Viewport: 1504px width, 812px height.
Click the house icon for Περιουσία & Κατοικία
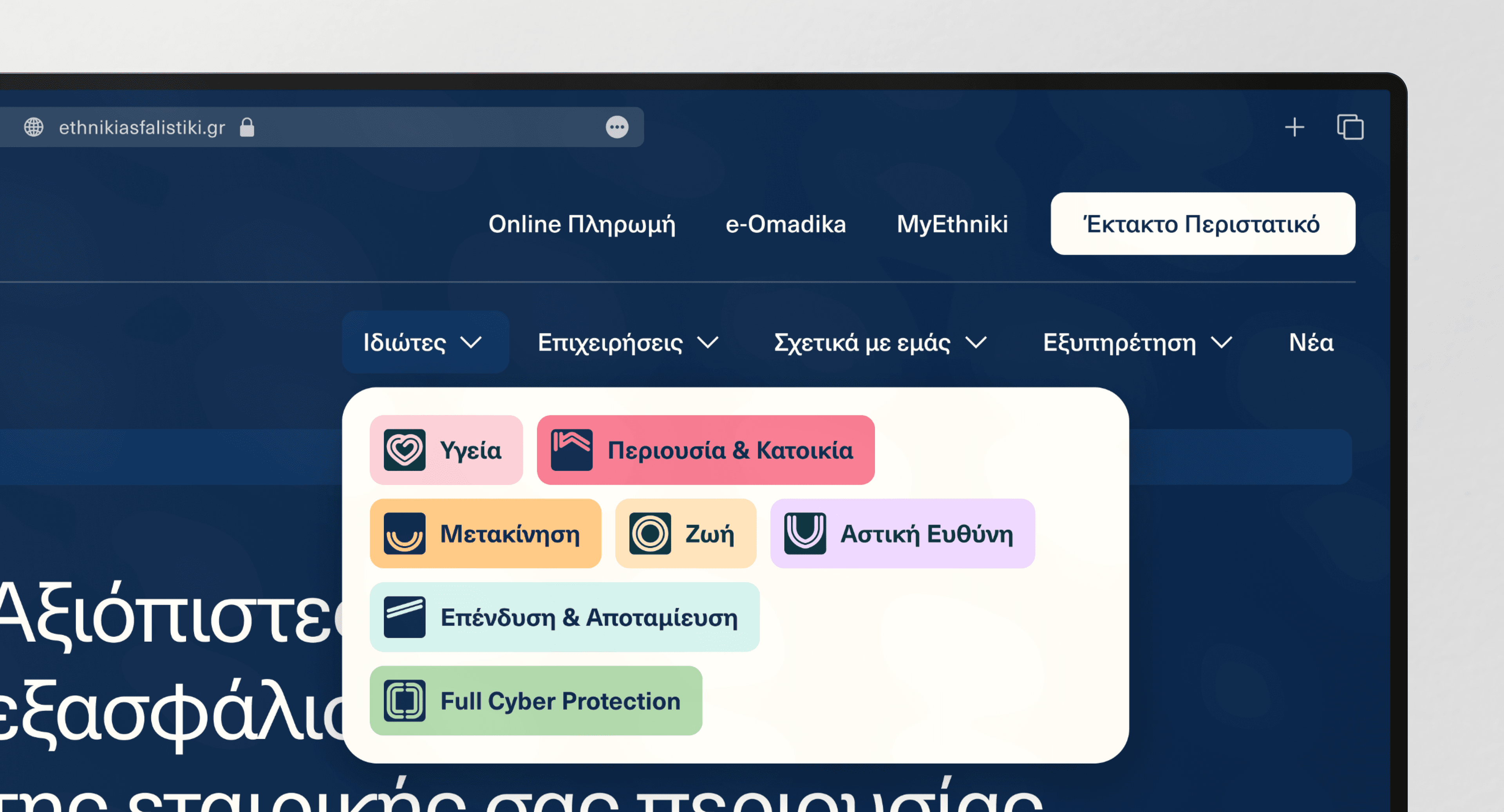coord(571,450)
